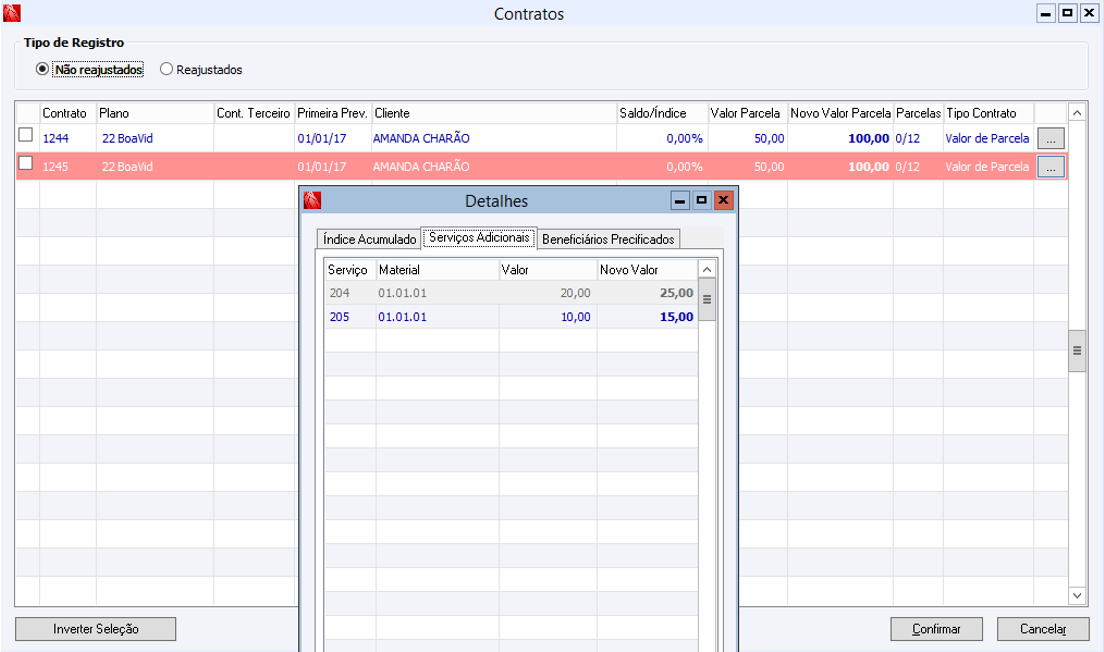The image size is (1104, 652).
Task: Click the Contratos window app icon
Action: [x=13, y=14]
